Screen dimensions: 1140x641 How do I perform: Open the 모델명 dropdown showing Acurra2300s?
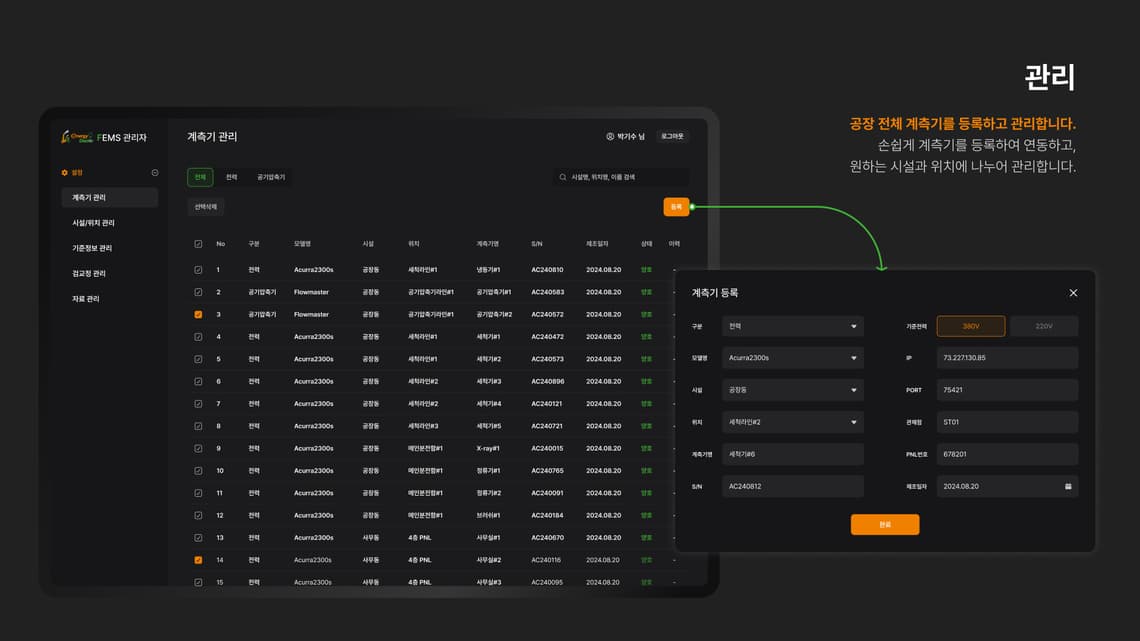tap(792, 358)
